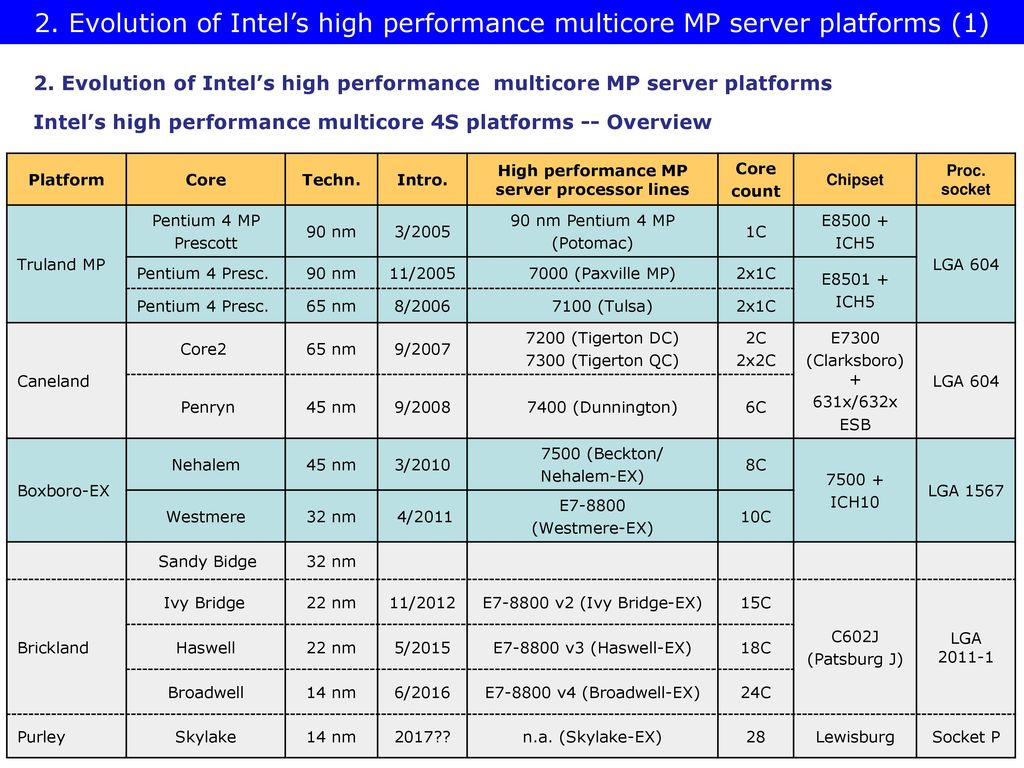Select 'E7-8800 v3 (Haswell-EX)' cell

[x=592, y=647]
